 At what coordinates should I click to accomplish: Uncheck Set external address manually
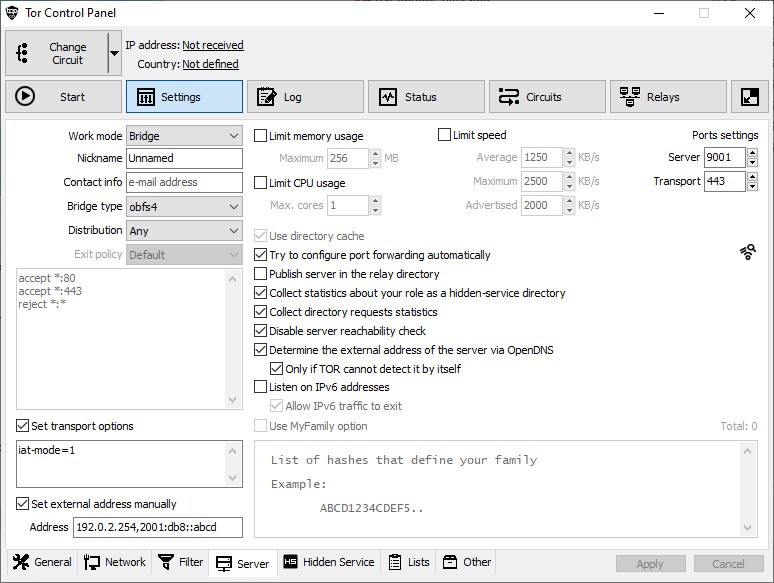pos(22,504)
